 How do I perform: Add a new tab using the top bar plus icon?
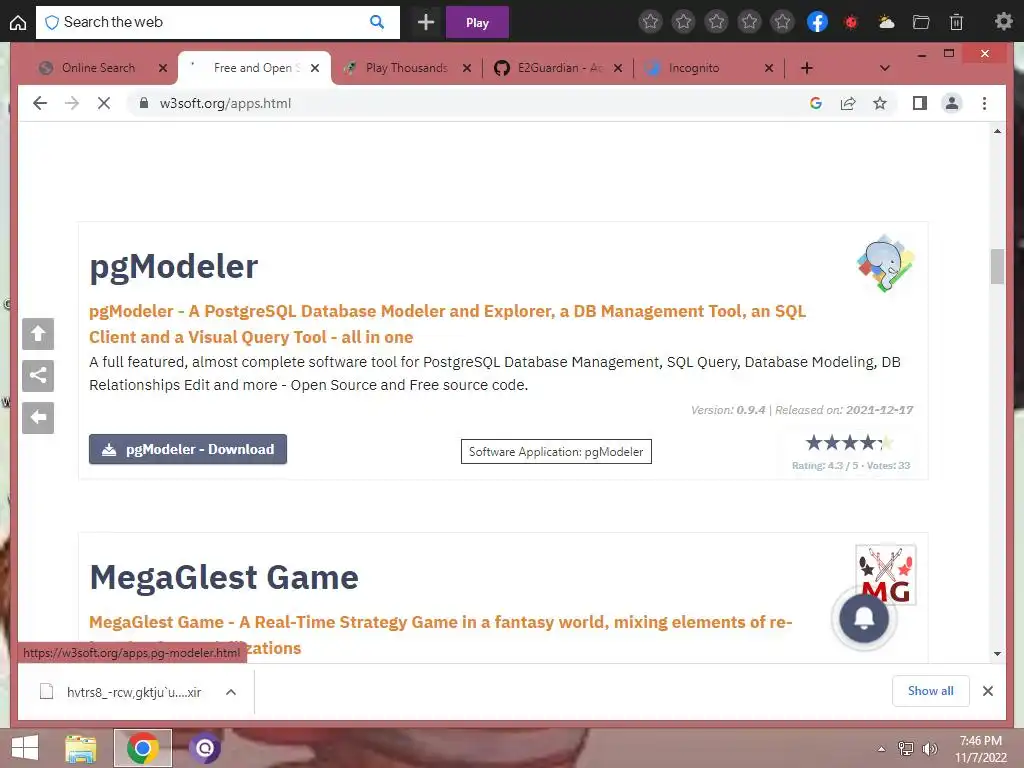click(x=426, y=22)
